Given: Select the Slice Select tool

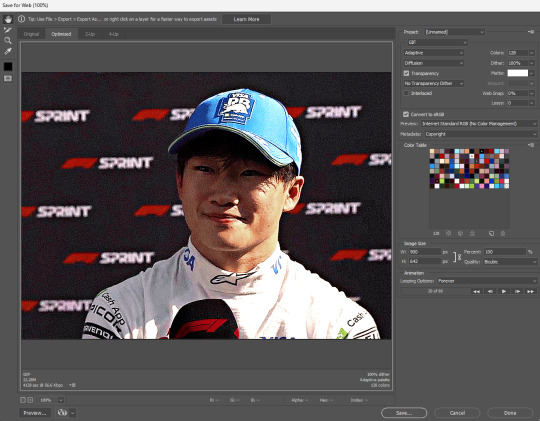Looking at the screenshot, I should tap(8, 30).
